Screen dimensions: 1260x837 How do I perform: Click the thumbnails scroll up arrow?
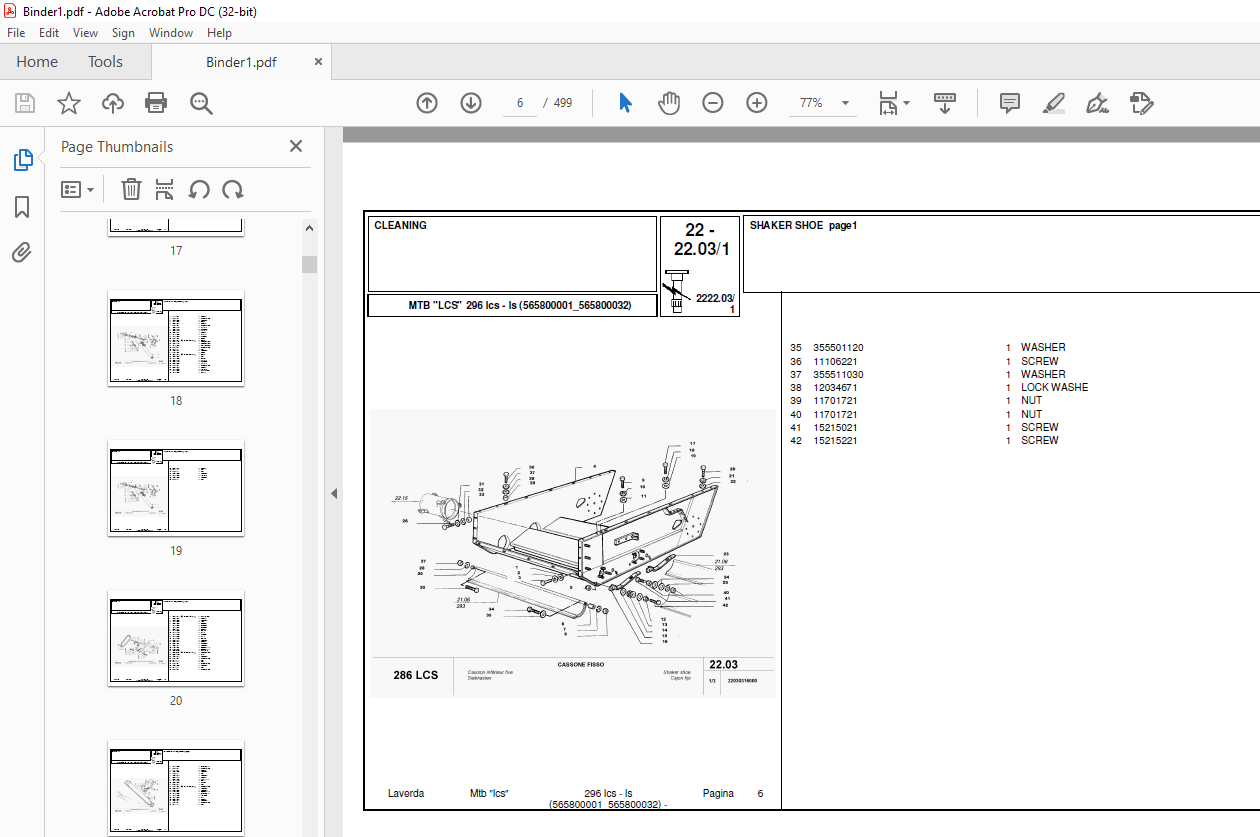[310, 228]
